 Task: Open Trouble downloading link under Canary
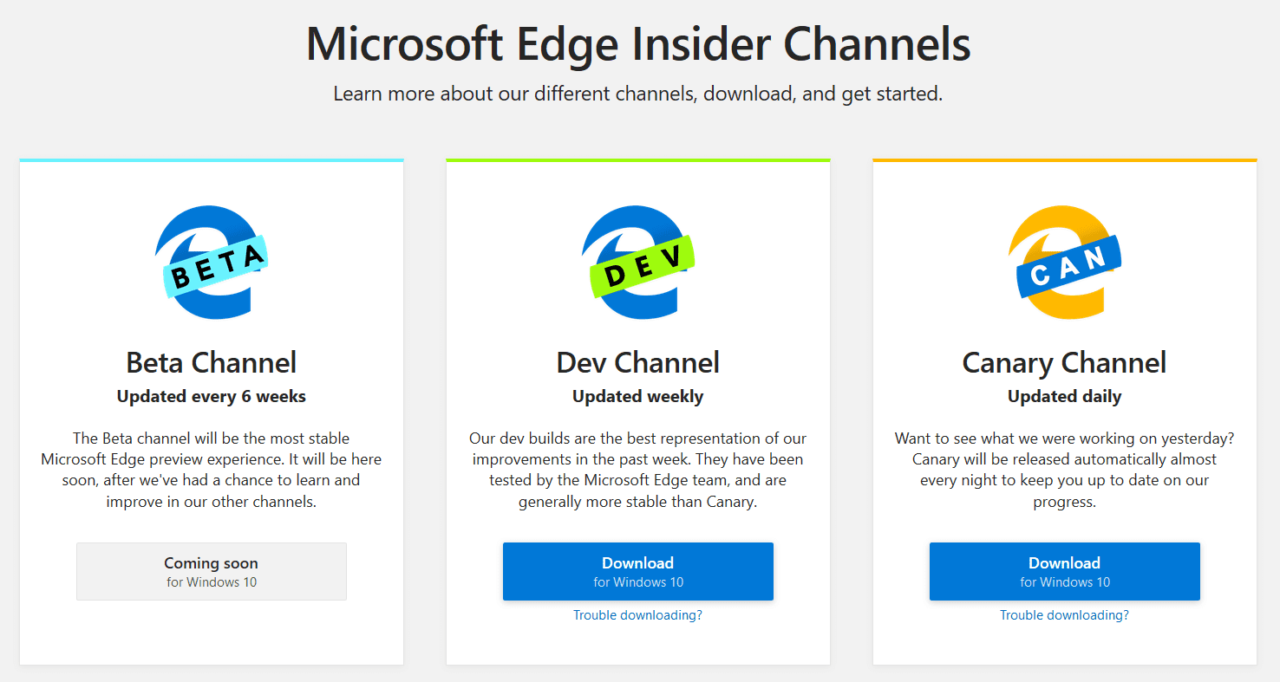pyautogui.click(x=1064, y=615)
